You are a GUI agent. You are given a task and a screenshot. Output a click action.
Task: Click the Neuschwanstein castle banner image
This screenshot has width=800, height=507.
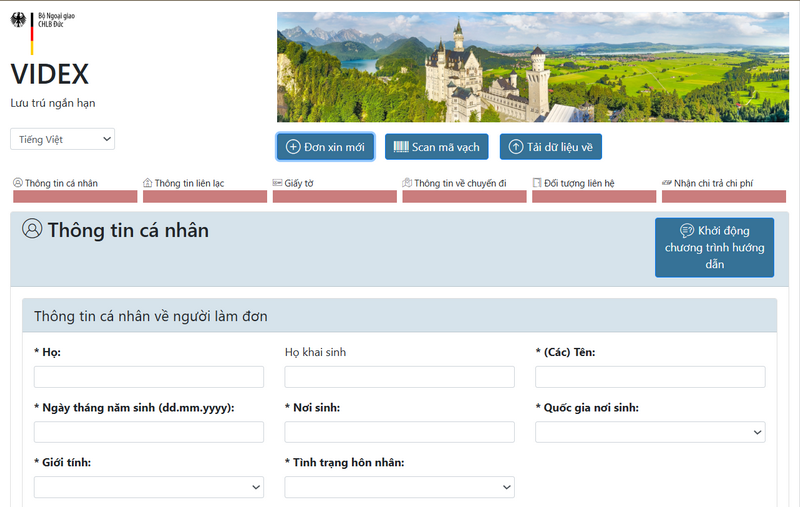pos(533,67)
